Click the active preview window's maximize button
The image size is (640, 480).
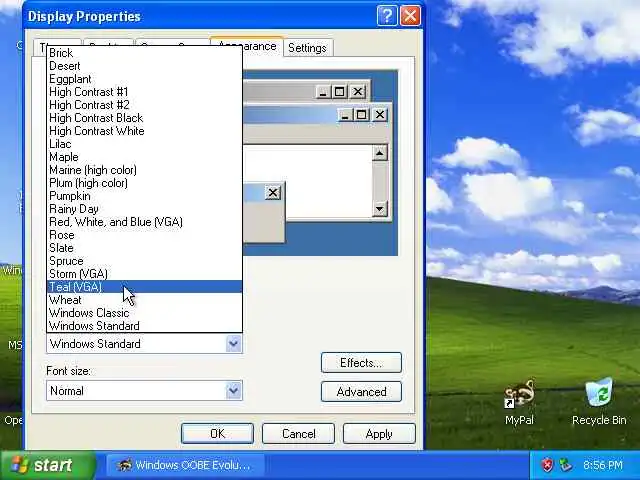point(361,115)
